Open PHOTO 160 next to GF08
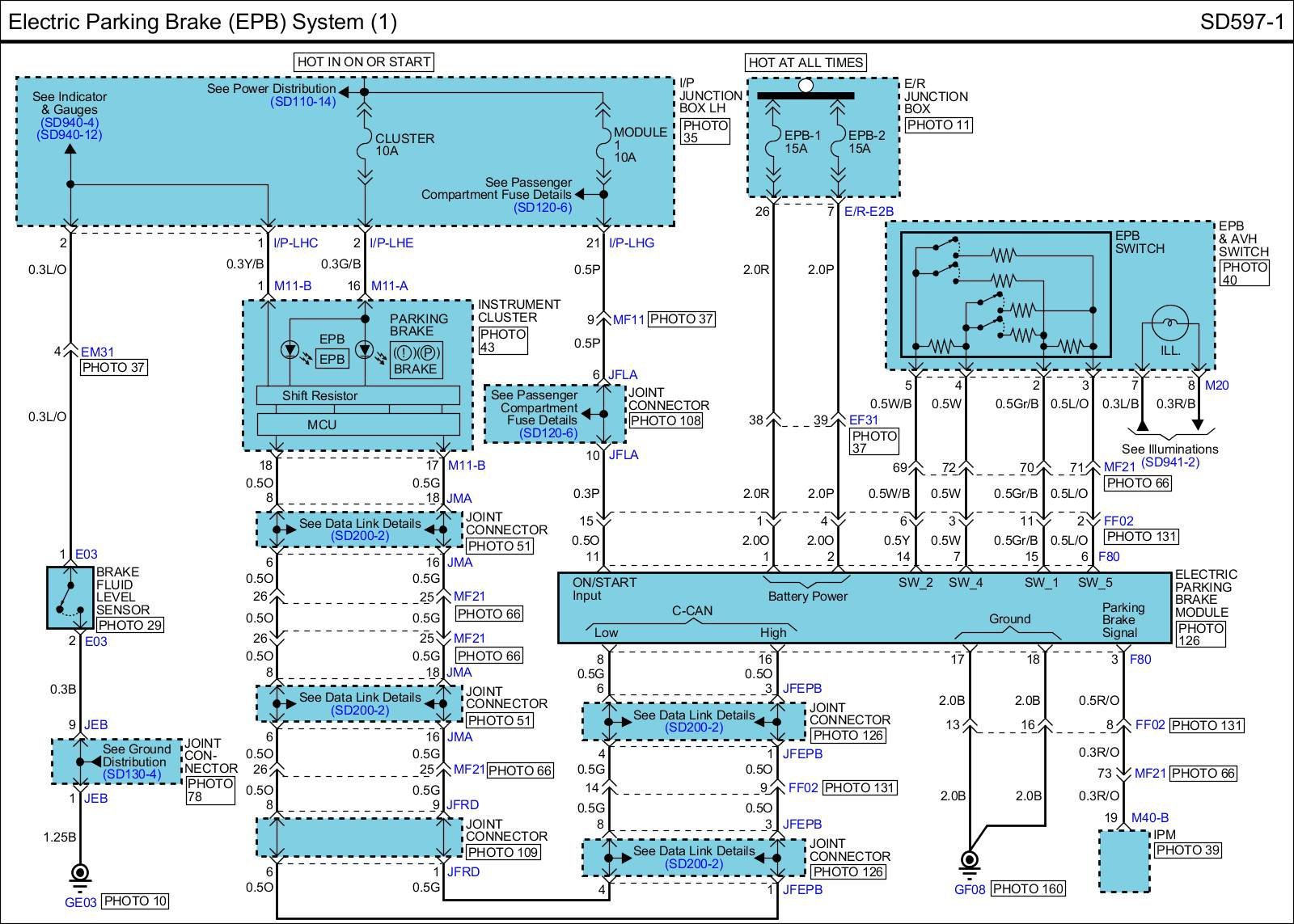Viewport: 1294px width, 924px height. point(1027,888)
